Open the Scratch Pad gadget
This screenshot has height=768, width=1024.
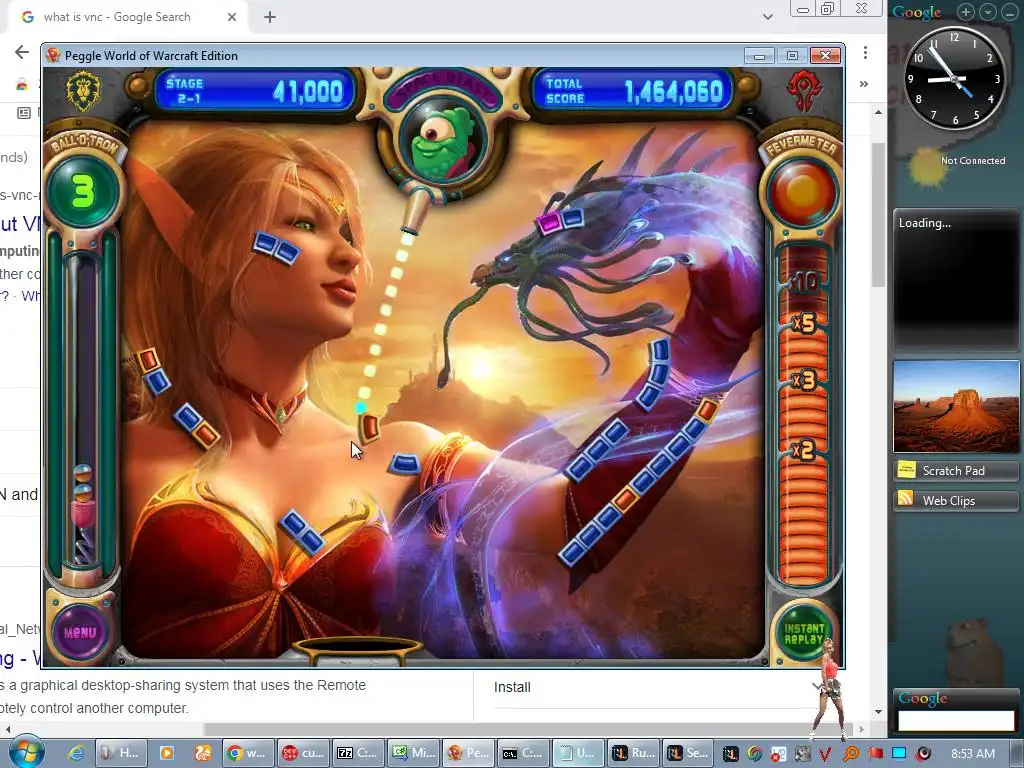955,470
